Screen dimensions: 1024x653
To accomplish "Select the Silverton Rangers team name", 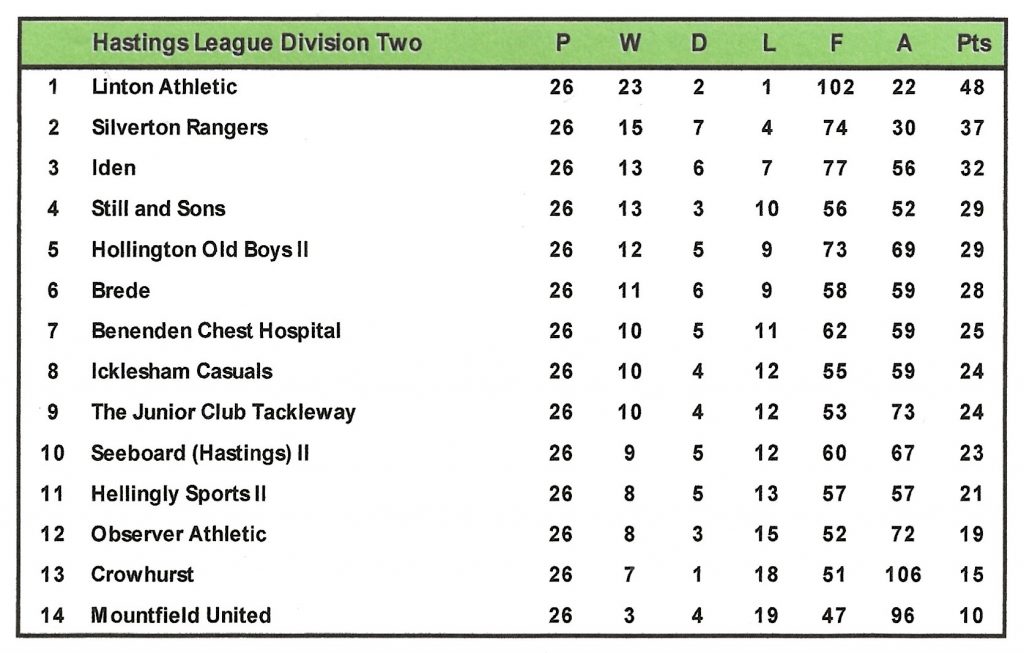I will pyautogui.click(x=179, y=128).
